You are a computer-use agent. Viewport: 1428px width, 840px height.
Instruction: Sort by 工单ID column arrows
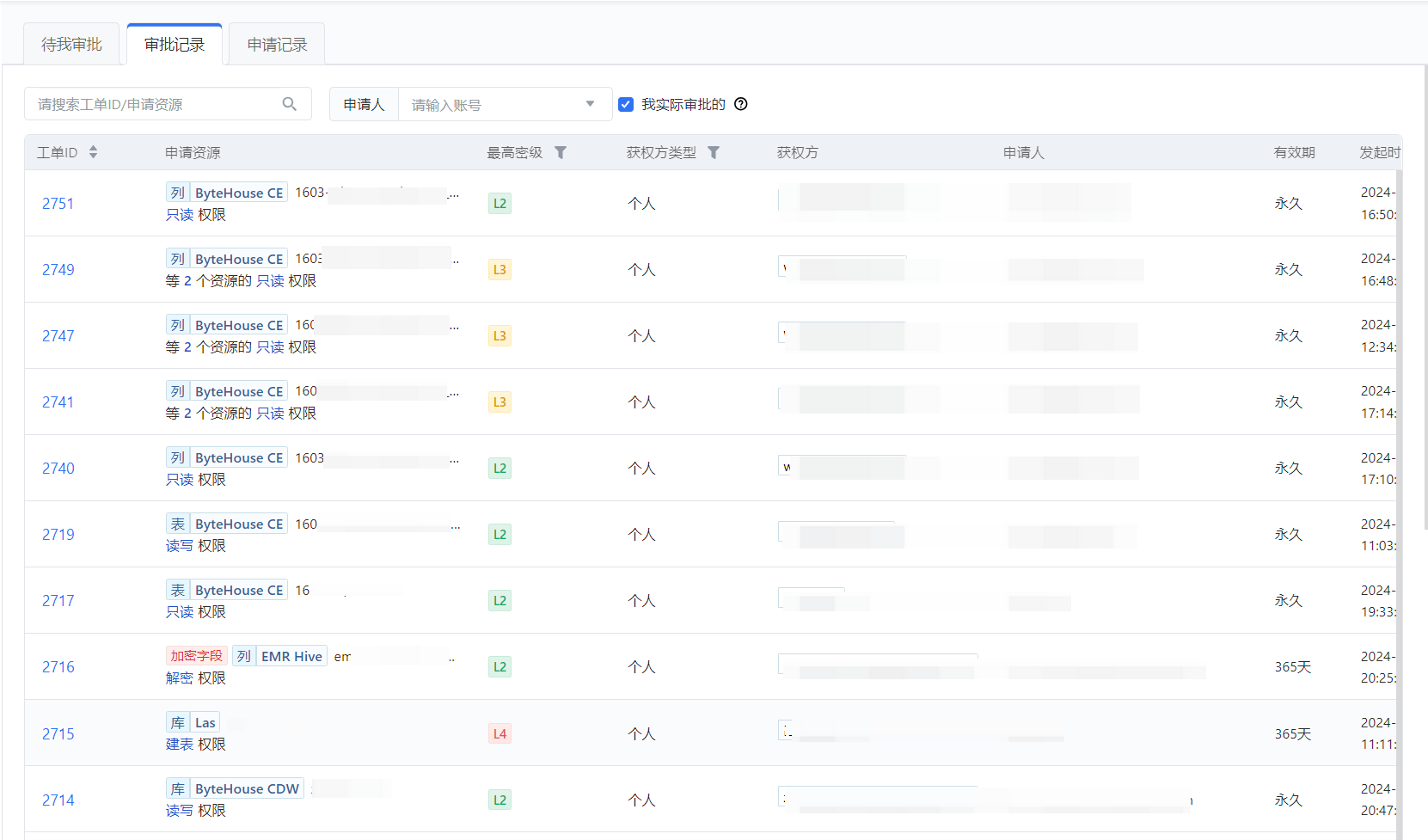coord(93,152)
